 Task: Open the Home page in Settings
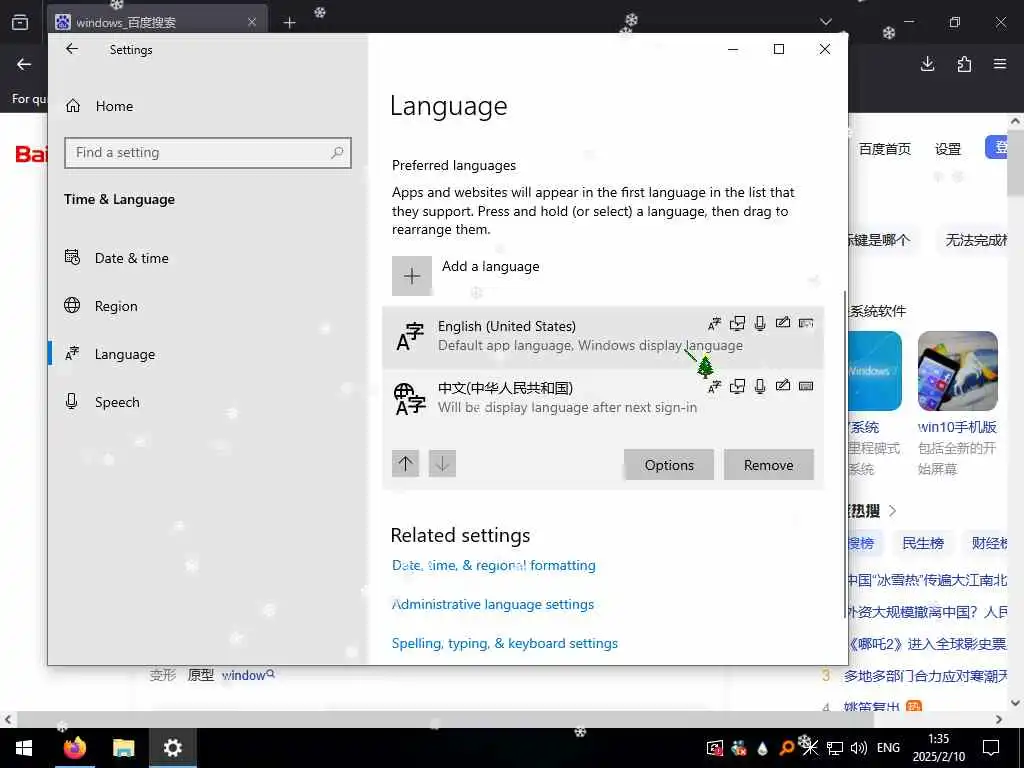[x=100, y=106]
